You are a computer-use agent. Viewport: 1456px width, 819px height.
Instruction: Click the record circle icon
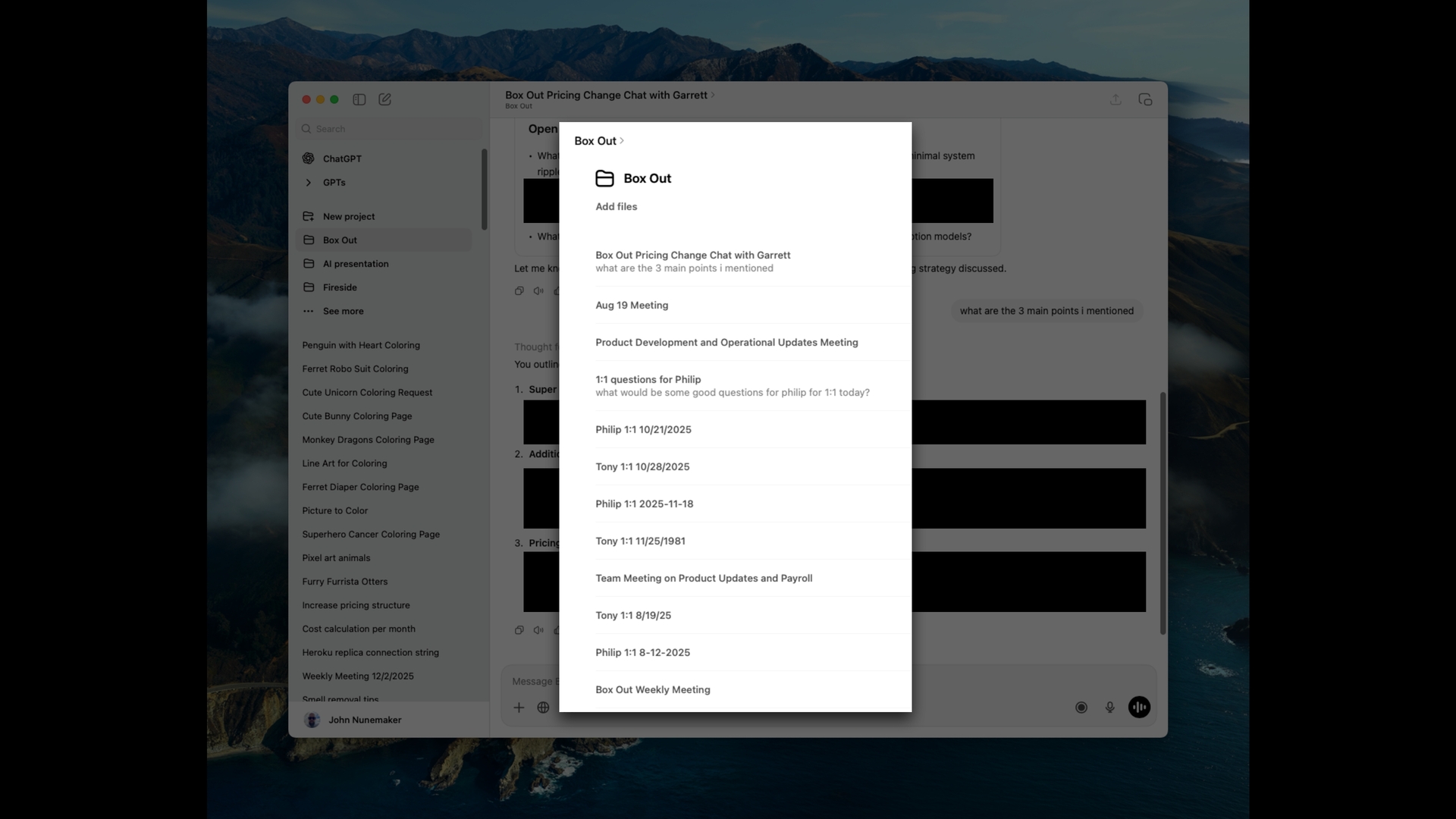pos(1081,708)
